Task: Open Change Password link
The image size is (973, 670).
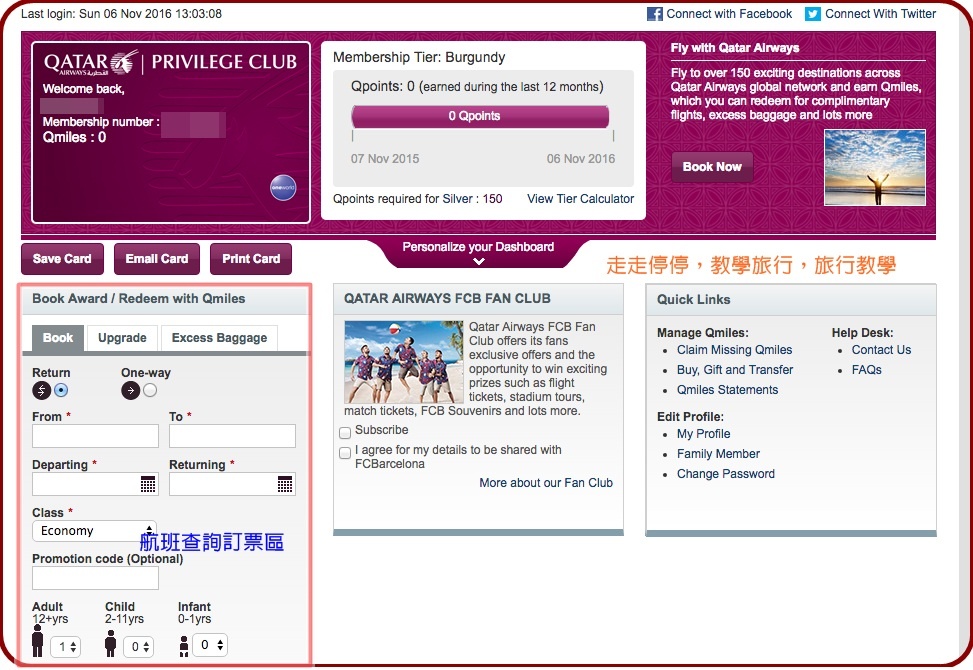Action: 725,473
